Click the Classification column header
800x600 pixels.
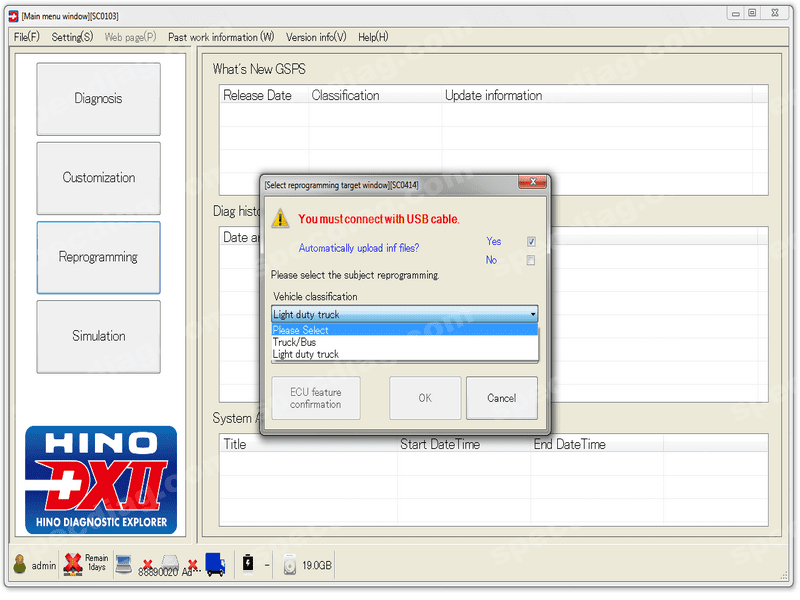[x=375, y=95]
